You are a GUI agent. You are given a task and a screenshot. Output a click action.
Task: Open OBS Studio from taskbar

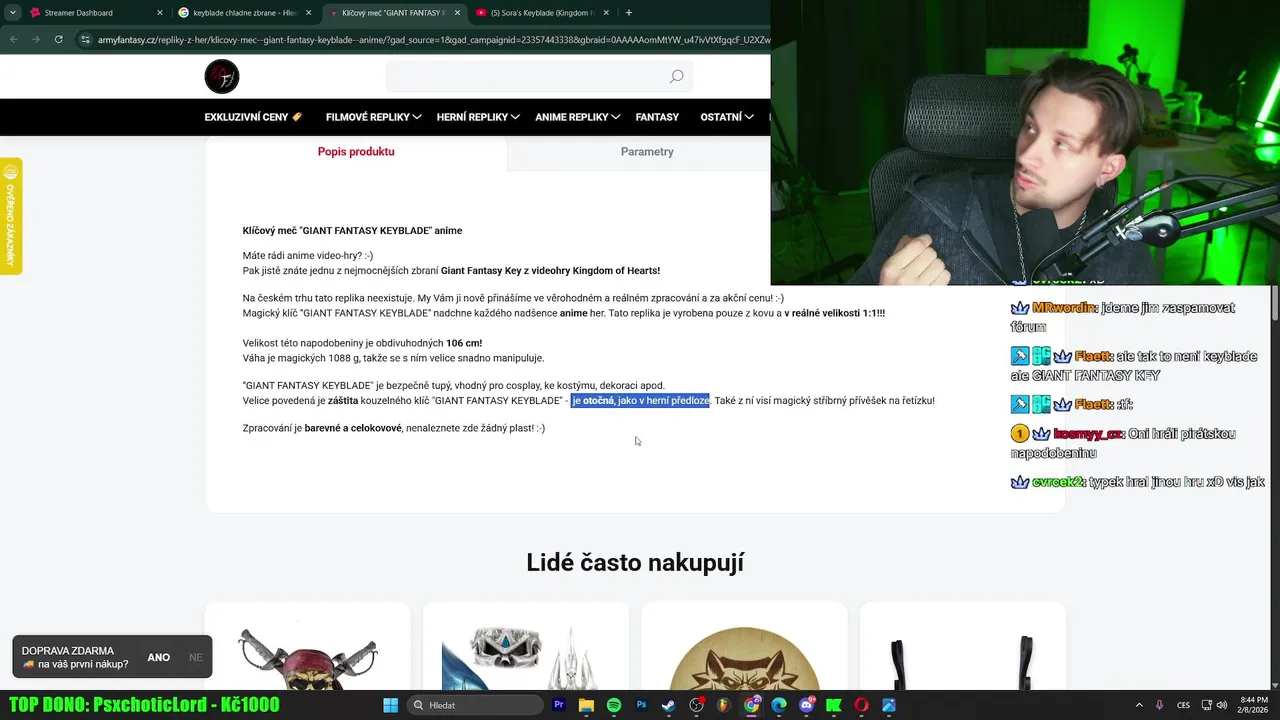point(696,705)
